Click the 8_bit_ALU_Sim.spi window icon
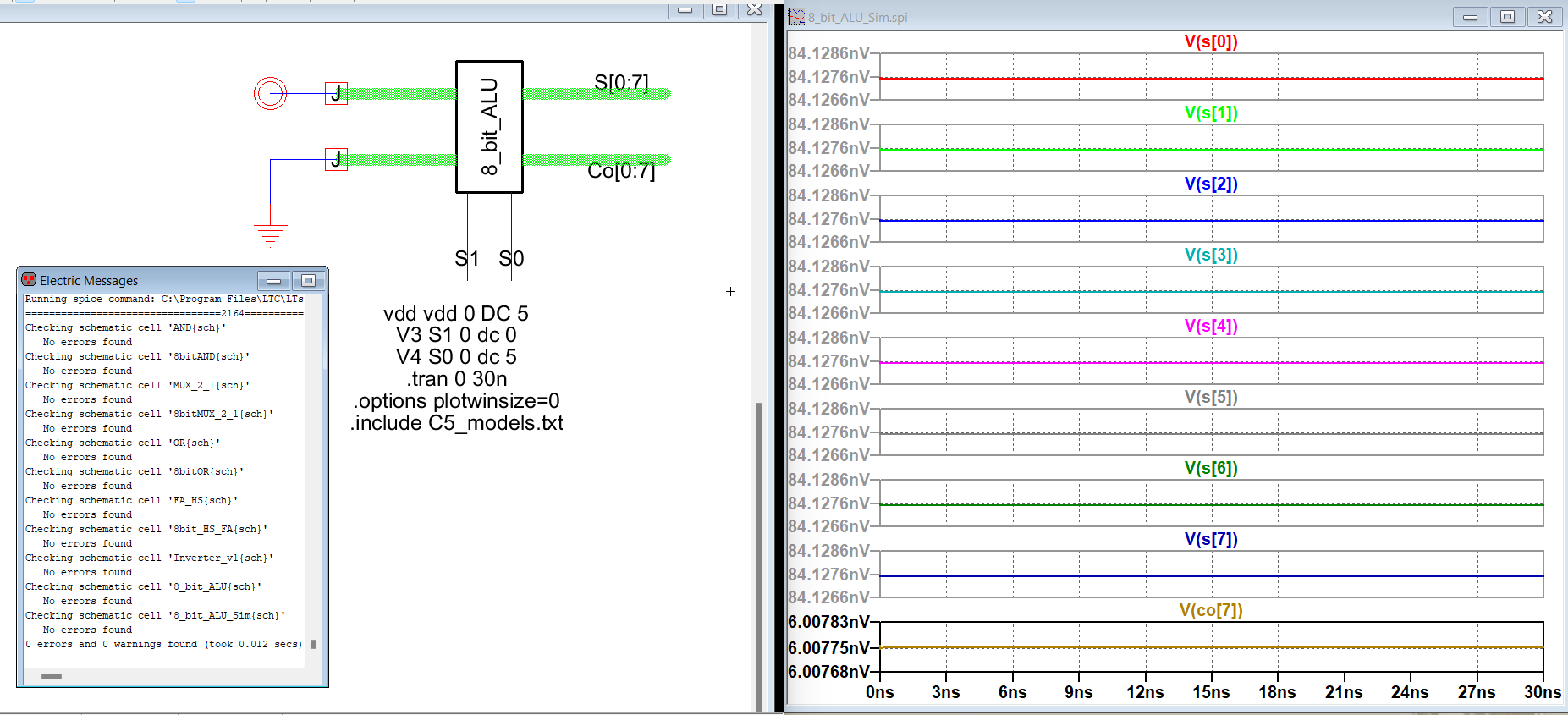Image resolution: width=1568 pixels, height=715 pixels. (796, 17)
